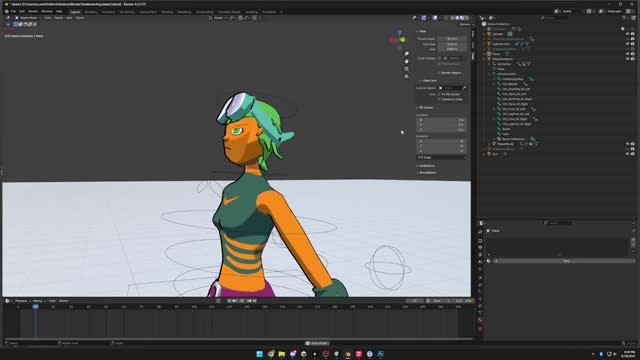Click the eyedropper next to Lock to Object

464,88
